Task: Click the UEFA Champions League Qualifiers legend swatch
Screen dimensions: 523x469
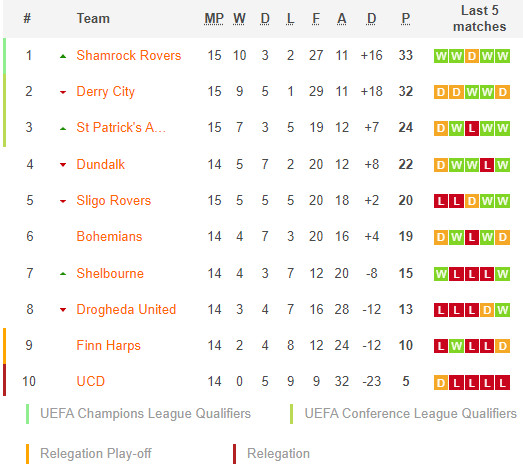Action: coord(27,414)
